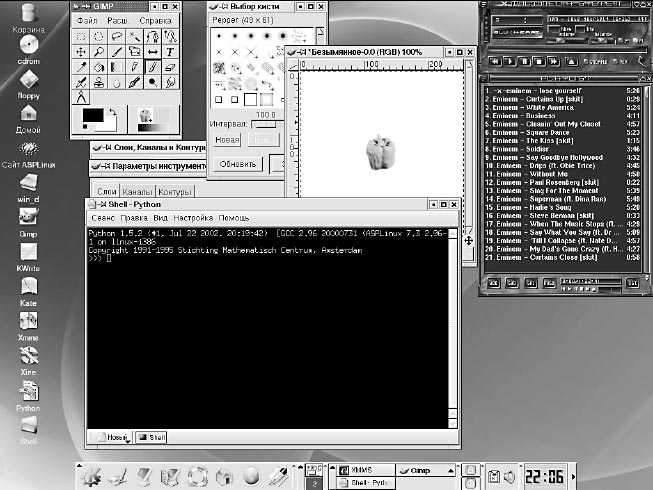Select the Measure compass tool
This screenshot has height=490, width=653.
pyautogui.click(x=81, y=97)
